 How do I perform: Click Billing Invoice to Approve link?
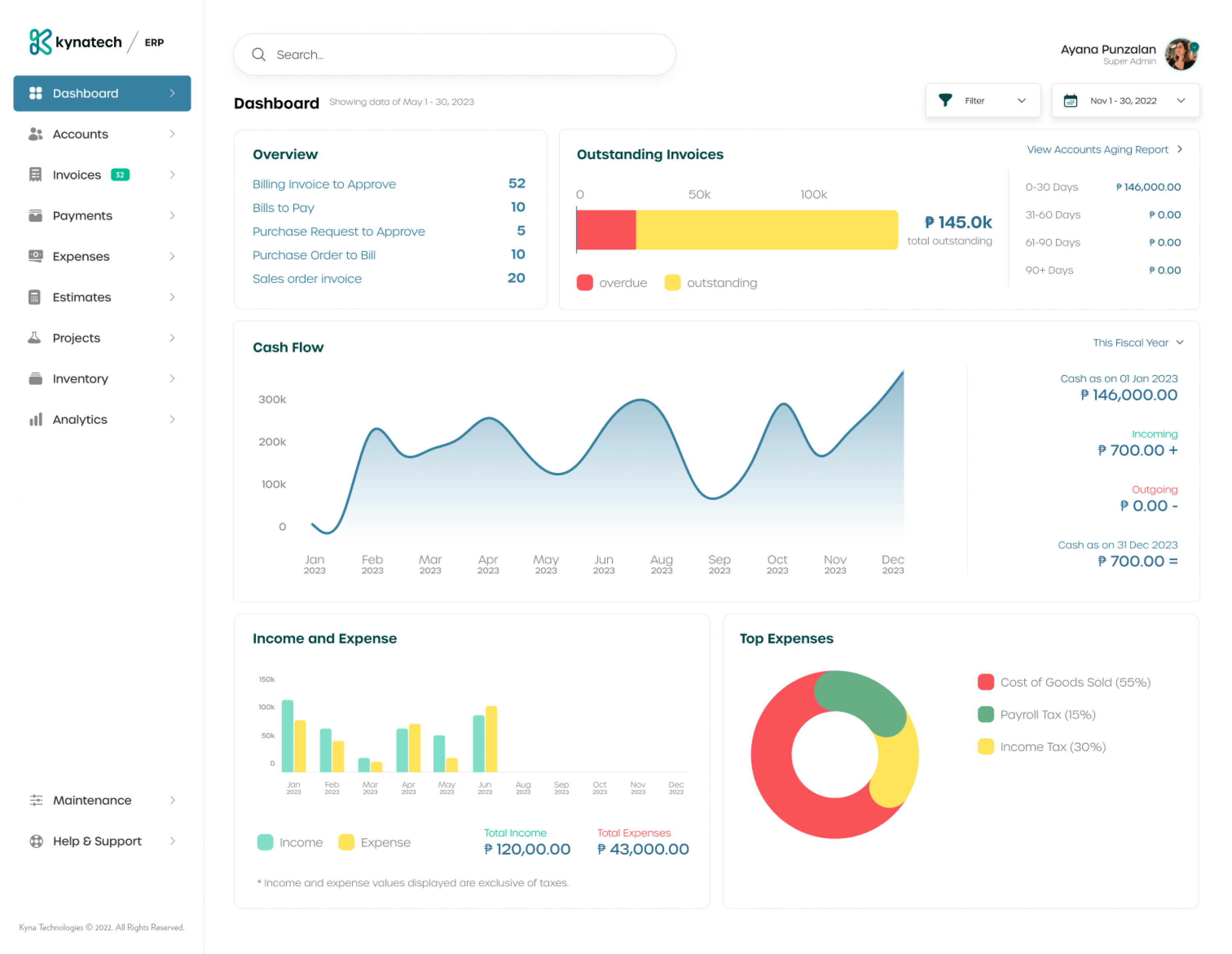point(324,184)
